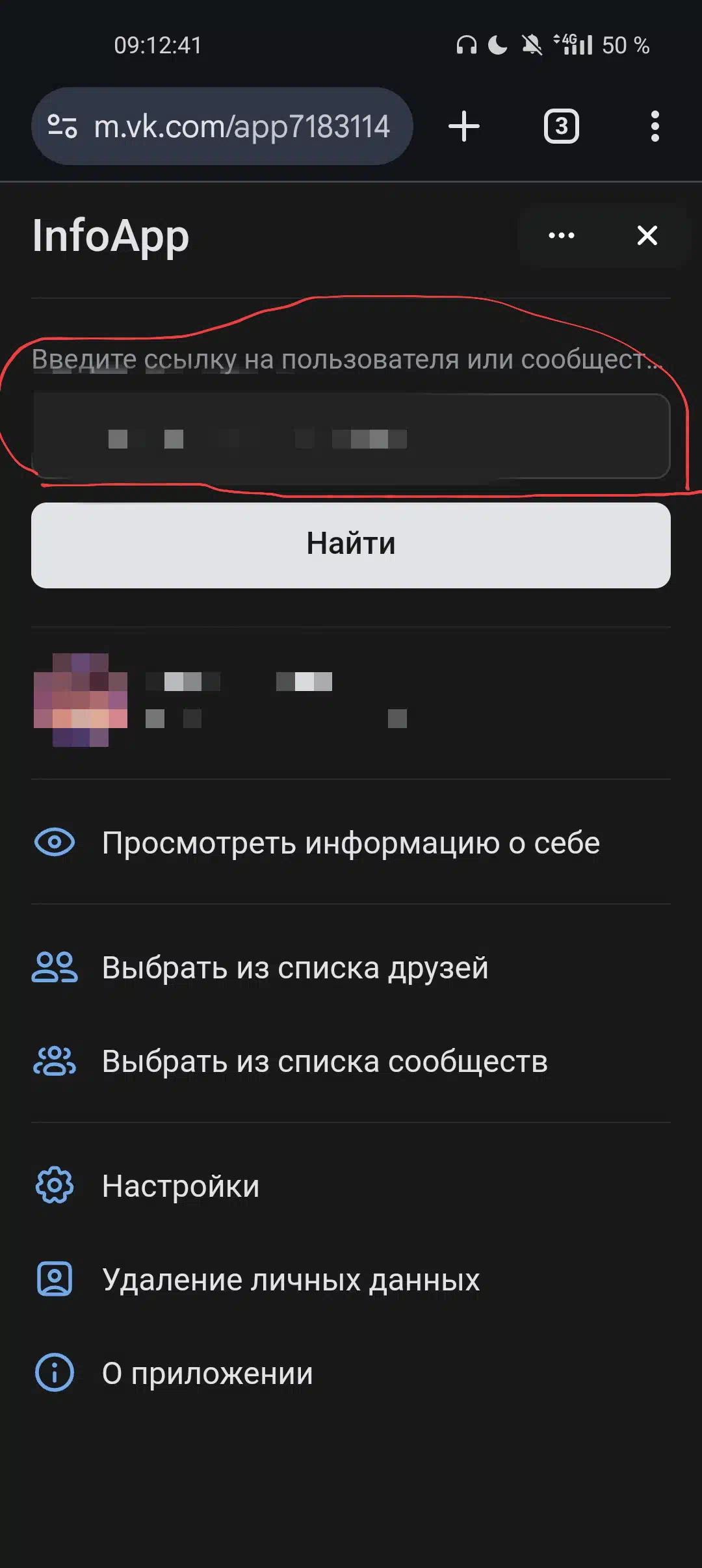
Task: Choose Выбрать из списка друзей
Action: tap(351, 967)
